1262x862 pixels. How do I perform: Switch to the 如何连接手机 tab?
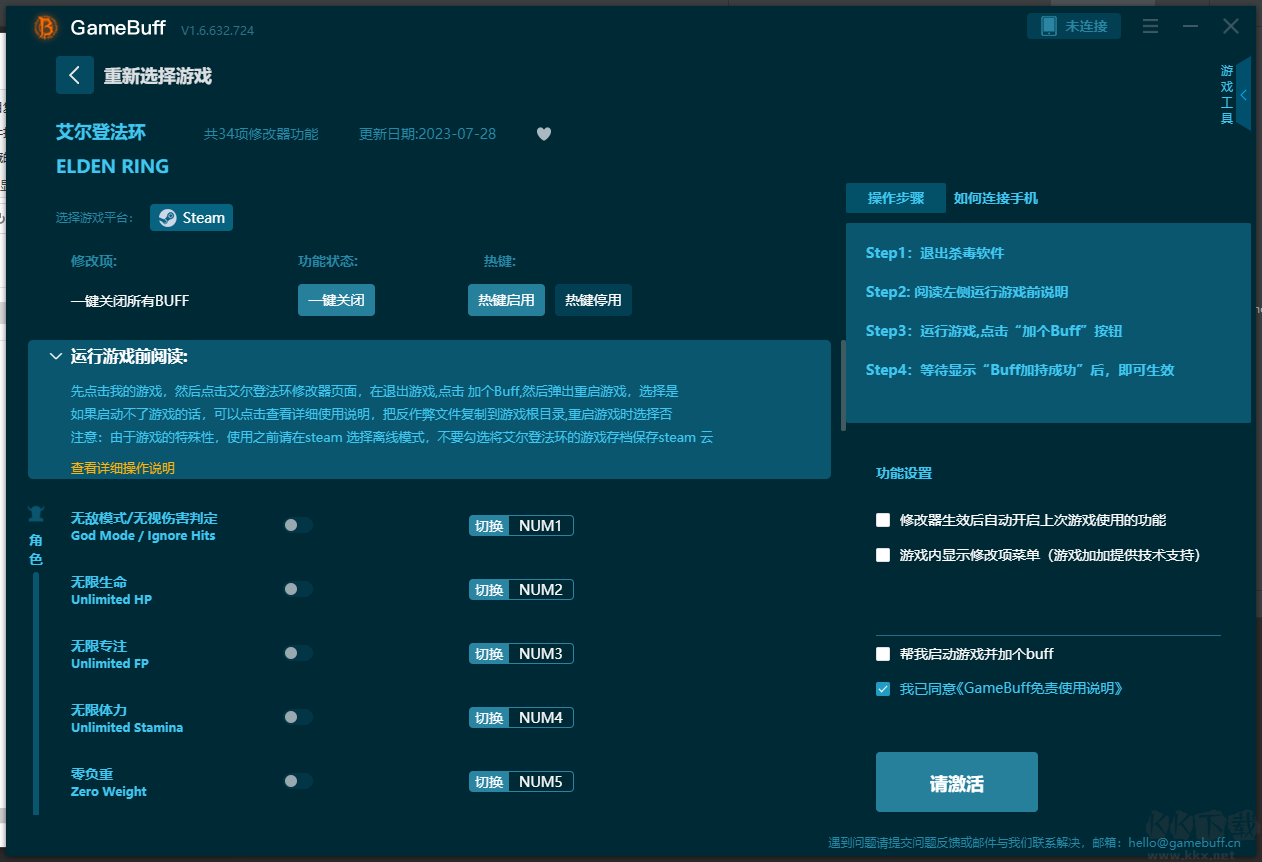point(996,198)
